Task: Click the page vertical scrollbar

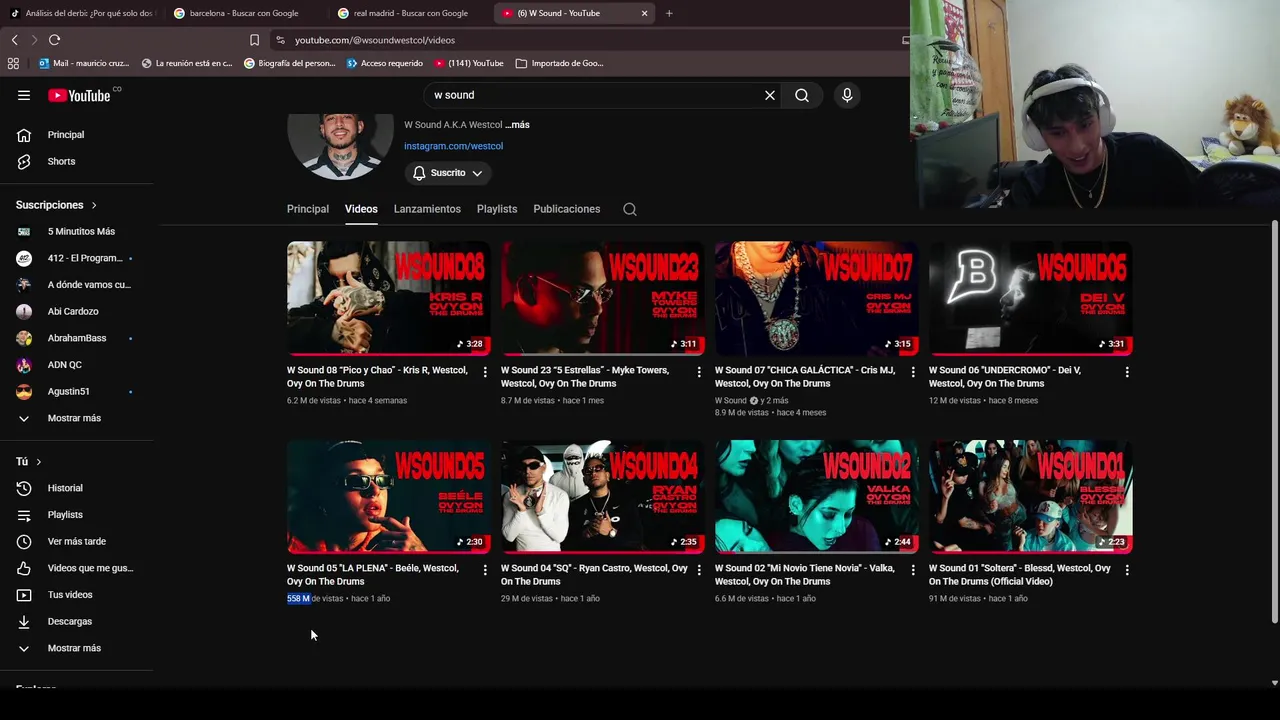Action: 1274,420
